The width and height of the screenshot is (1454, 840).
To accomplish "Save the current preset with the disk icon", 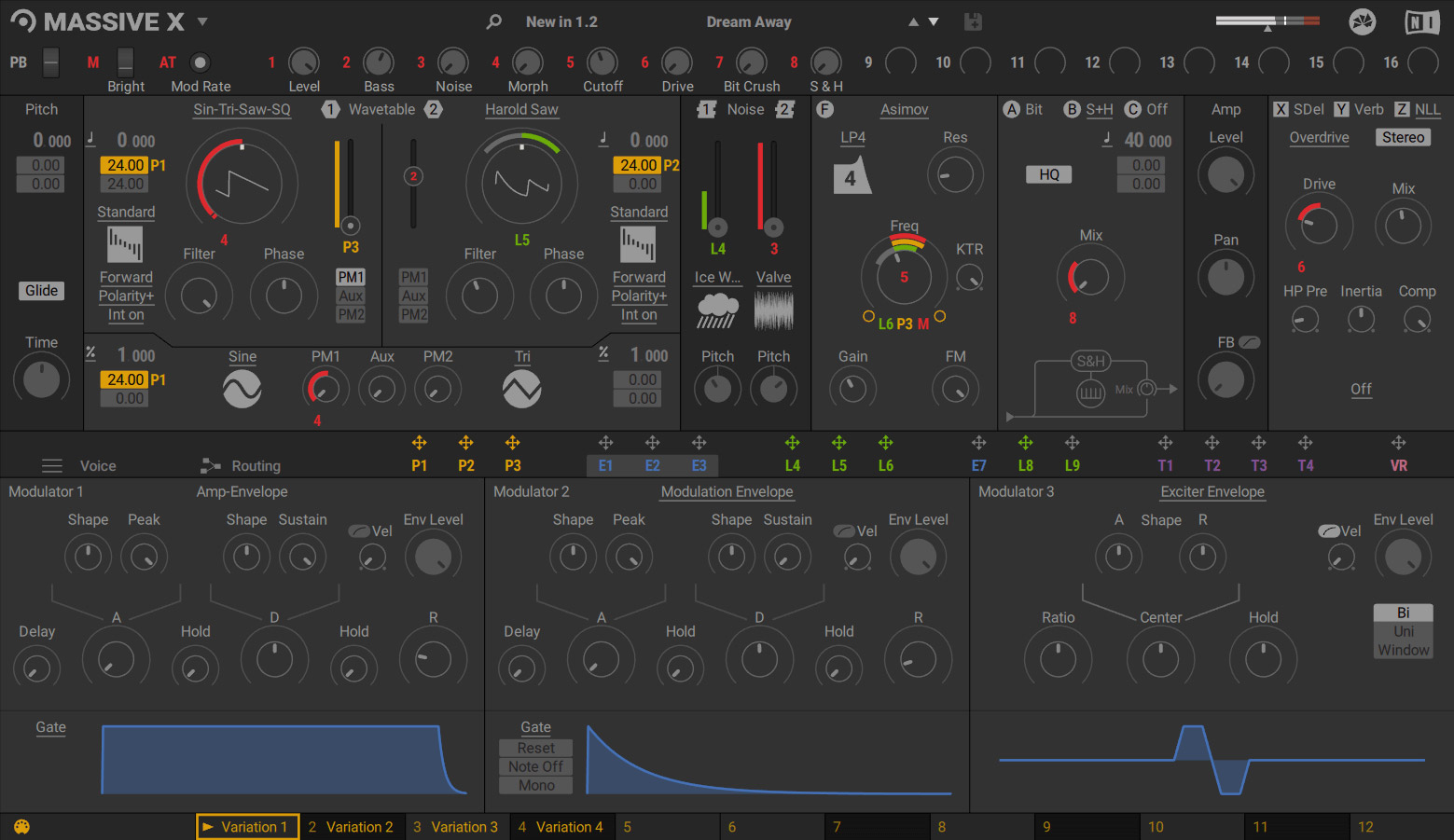I will click(973, 21).
